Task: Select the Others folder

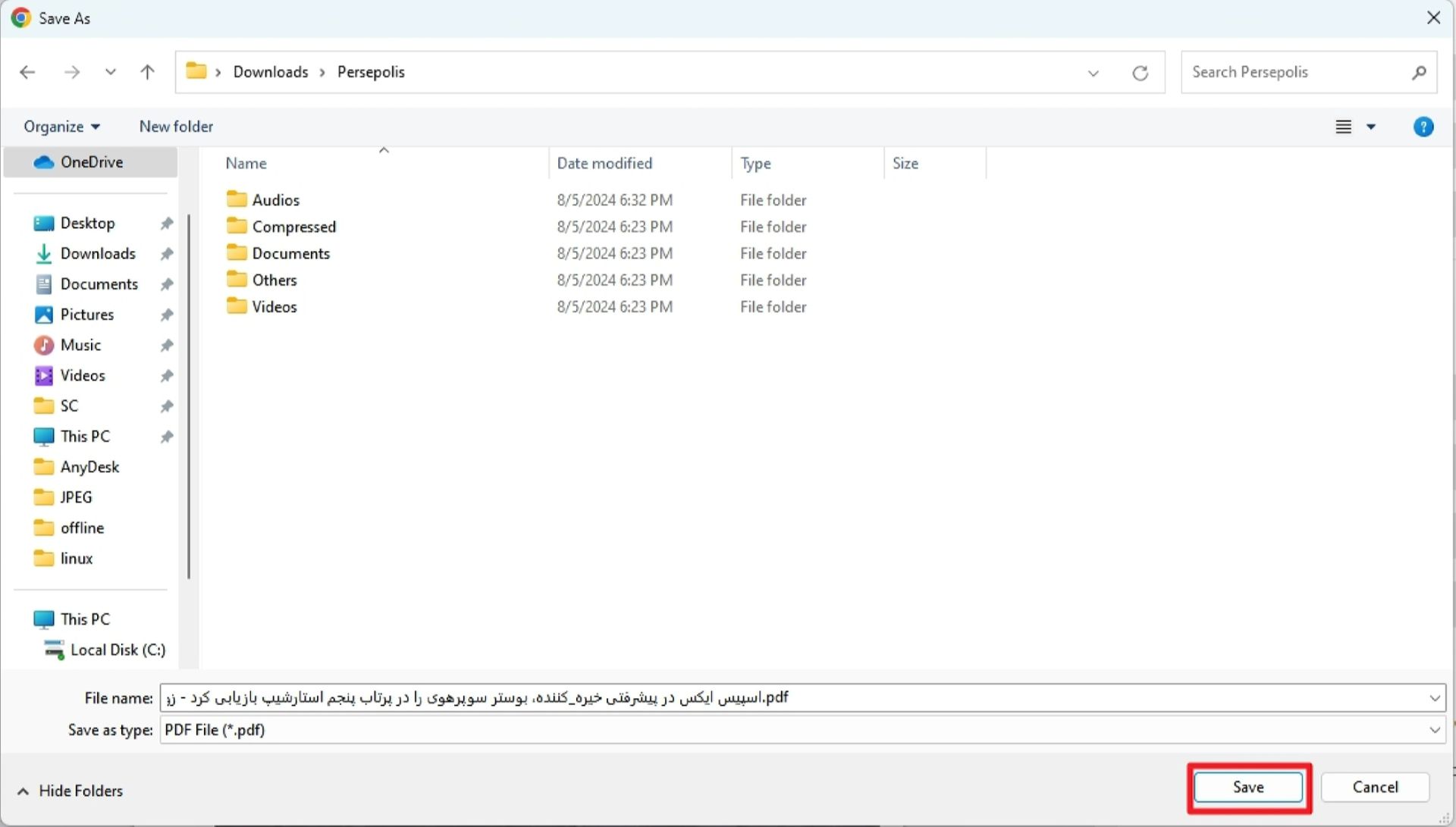Action: tap(274, 280)
